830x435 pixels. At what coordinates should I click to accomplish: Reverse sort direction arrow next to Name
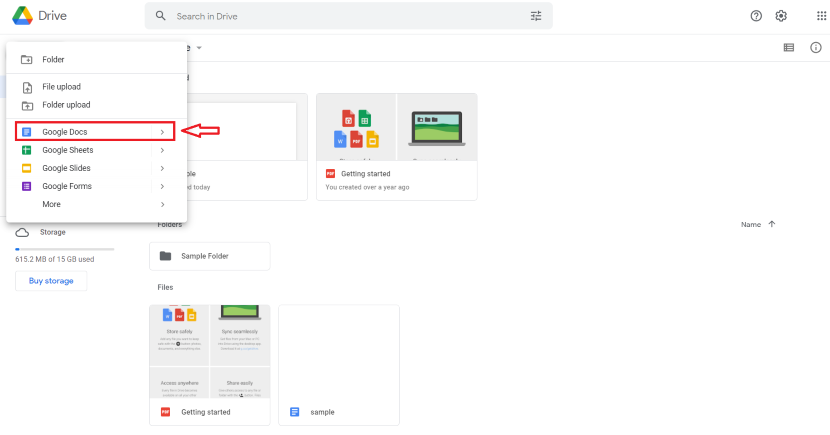(772, 224)
